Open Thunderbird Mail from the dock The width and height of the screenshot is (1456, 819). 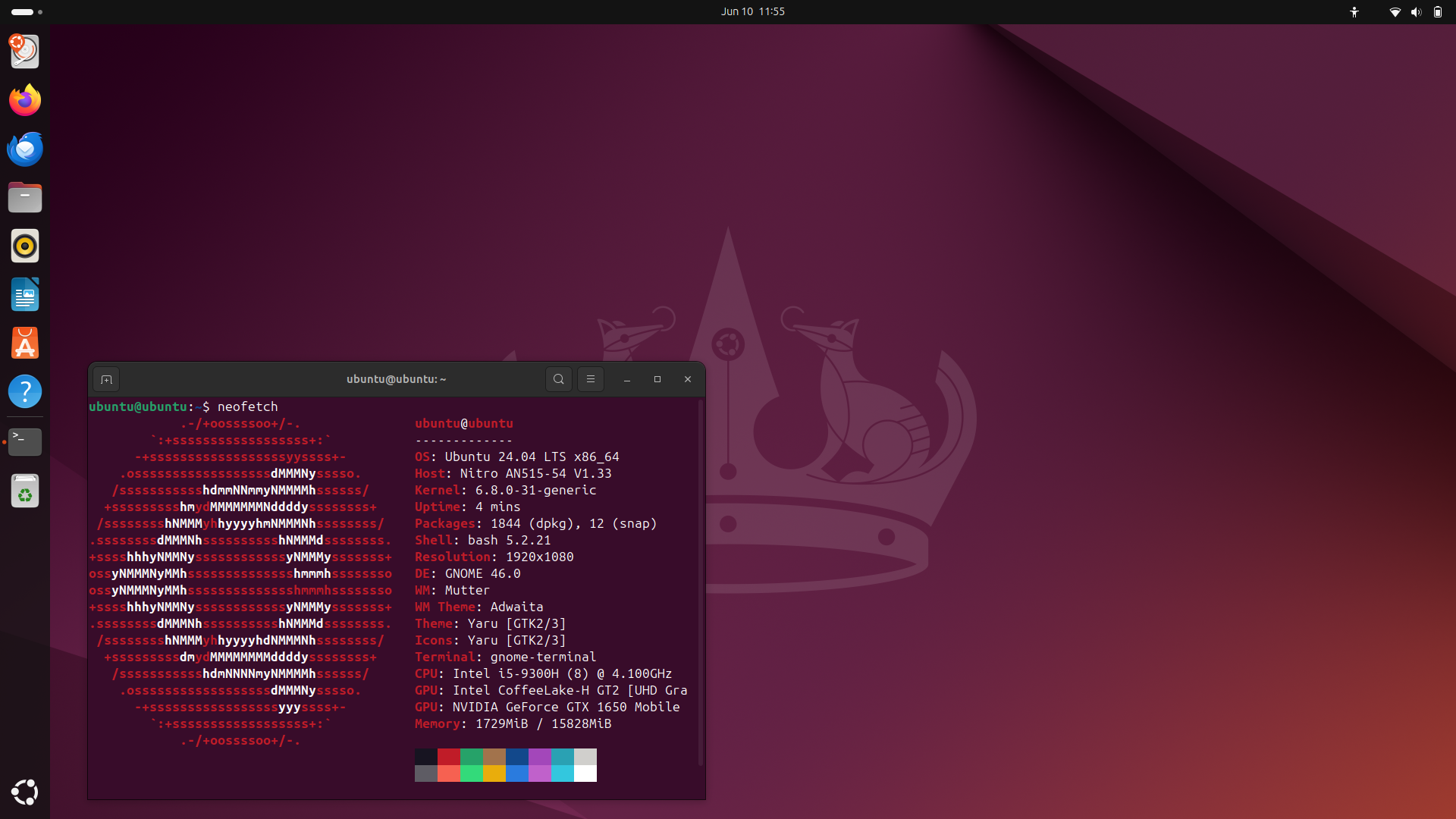coord(25,149)
